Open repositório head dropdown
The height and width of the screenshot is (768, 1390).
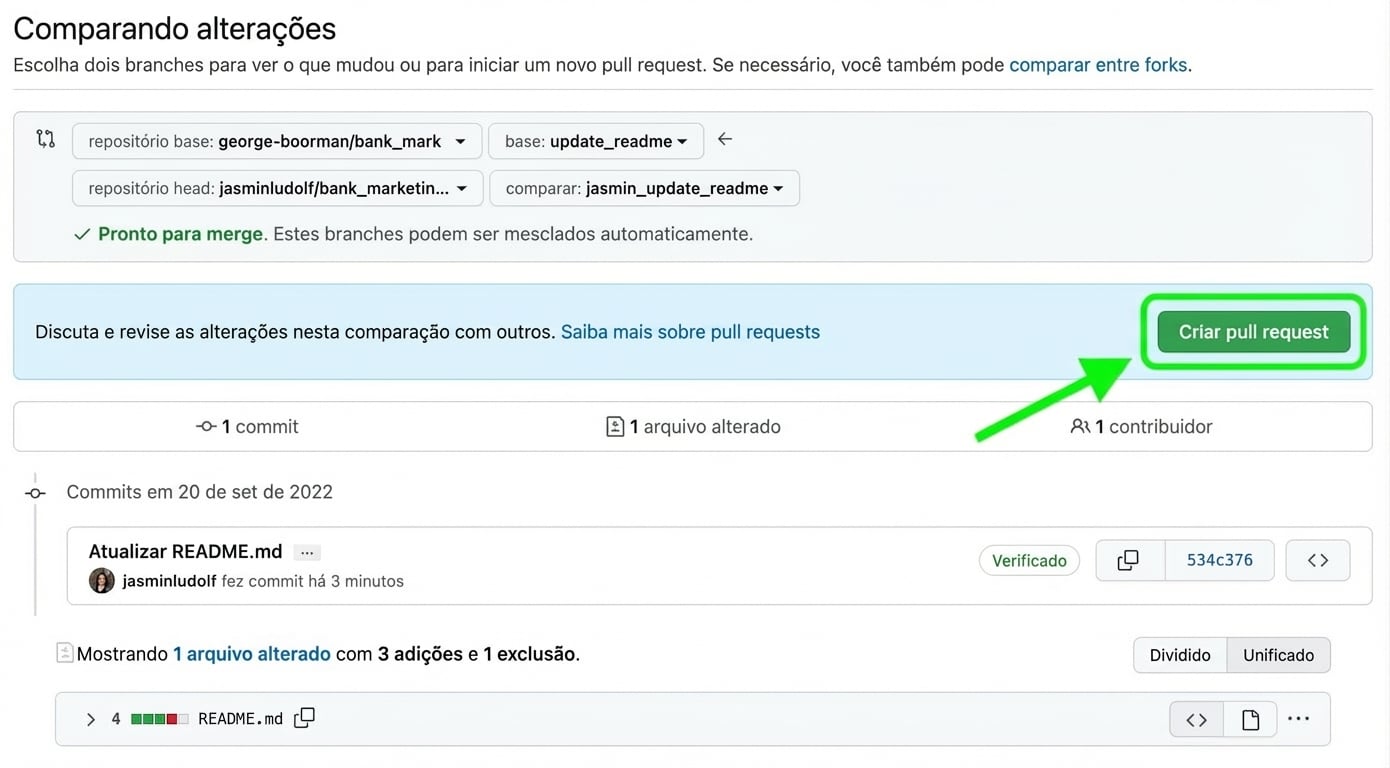pos(277,188)
